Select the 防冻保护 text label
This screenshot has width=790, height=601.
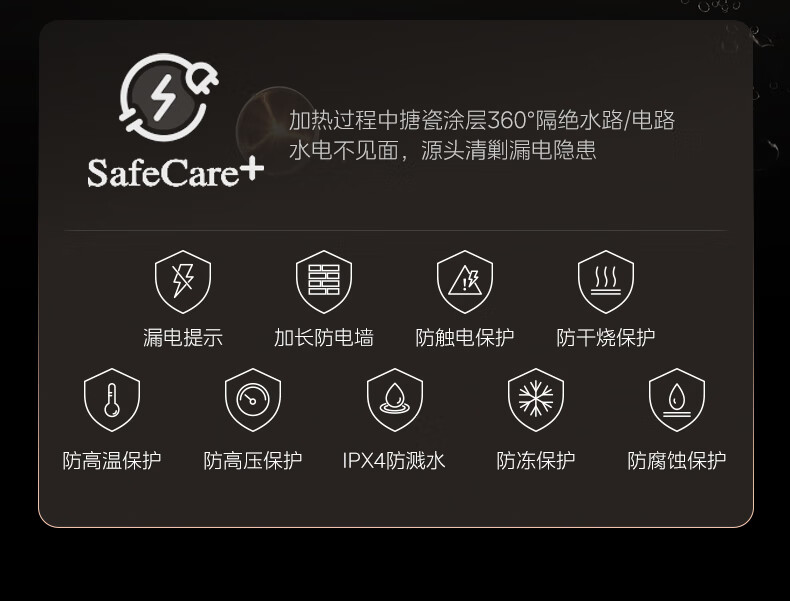[x=536, y=460]
